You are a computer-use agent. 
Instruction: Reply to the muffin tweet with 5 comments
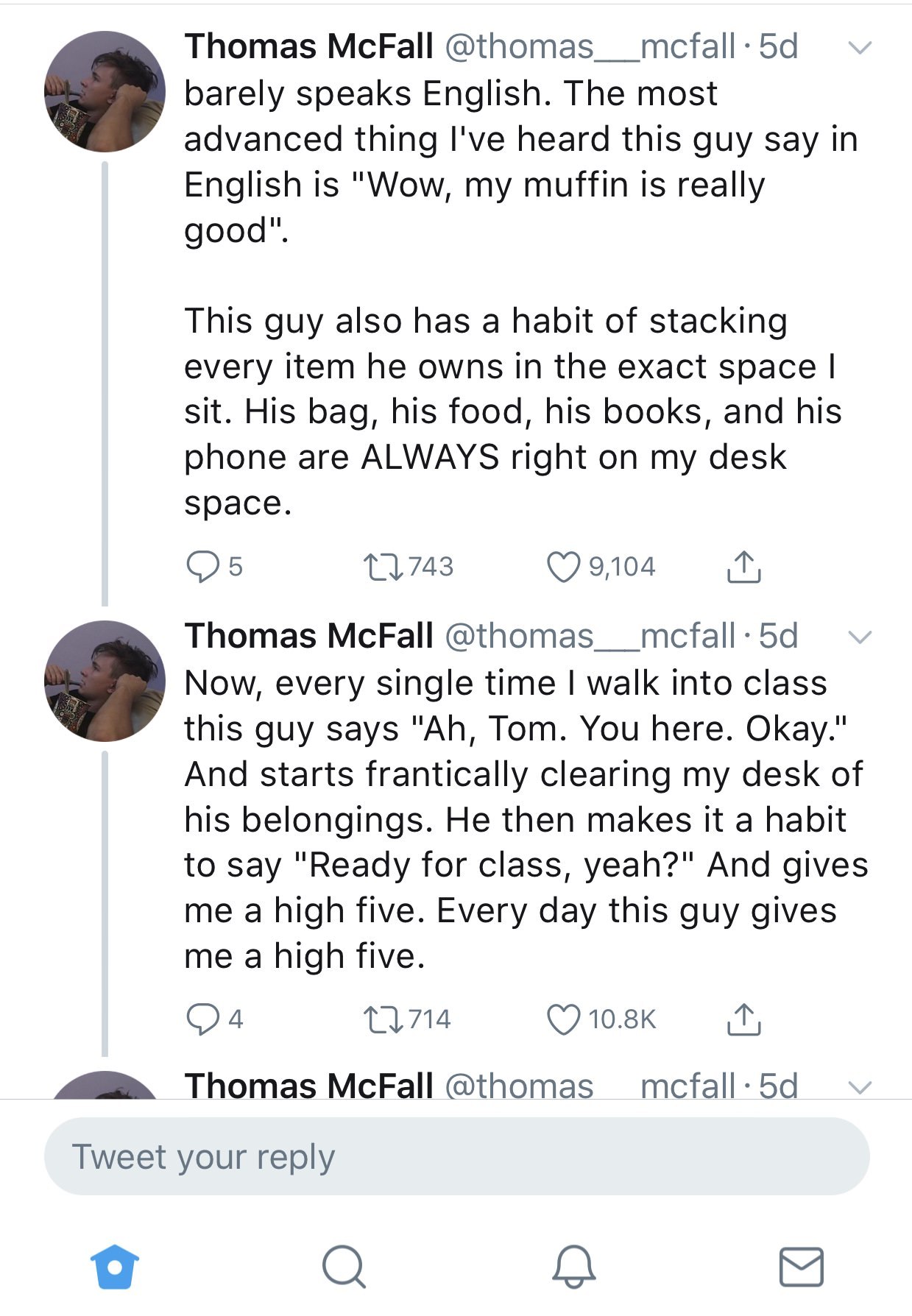[x=202, y=567]
